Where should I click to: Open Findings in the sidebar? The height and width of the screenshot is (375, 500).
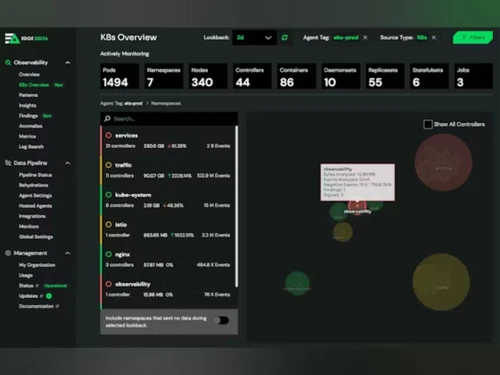28,116
